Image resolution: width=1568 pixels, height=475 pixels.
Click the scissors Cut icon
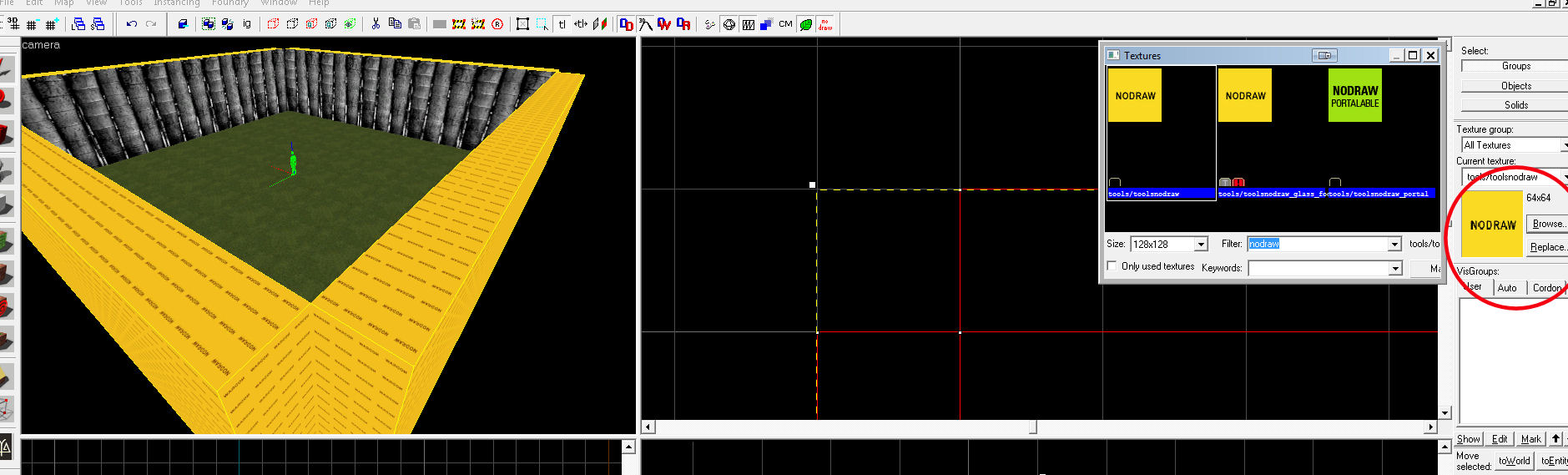tap(376, 24)
